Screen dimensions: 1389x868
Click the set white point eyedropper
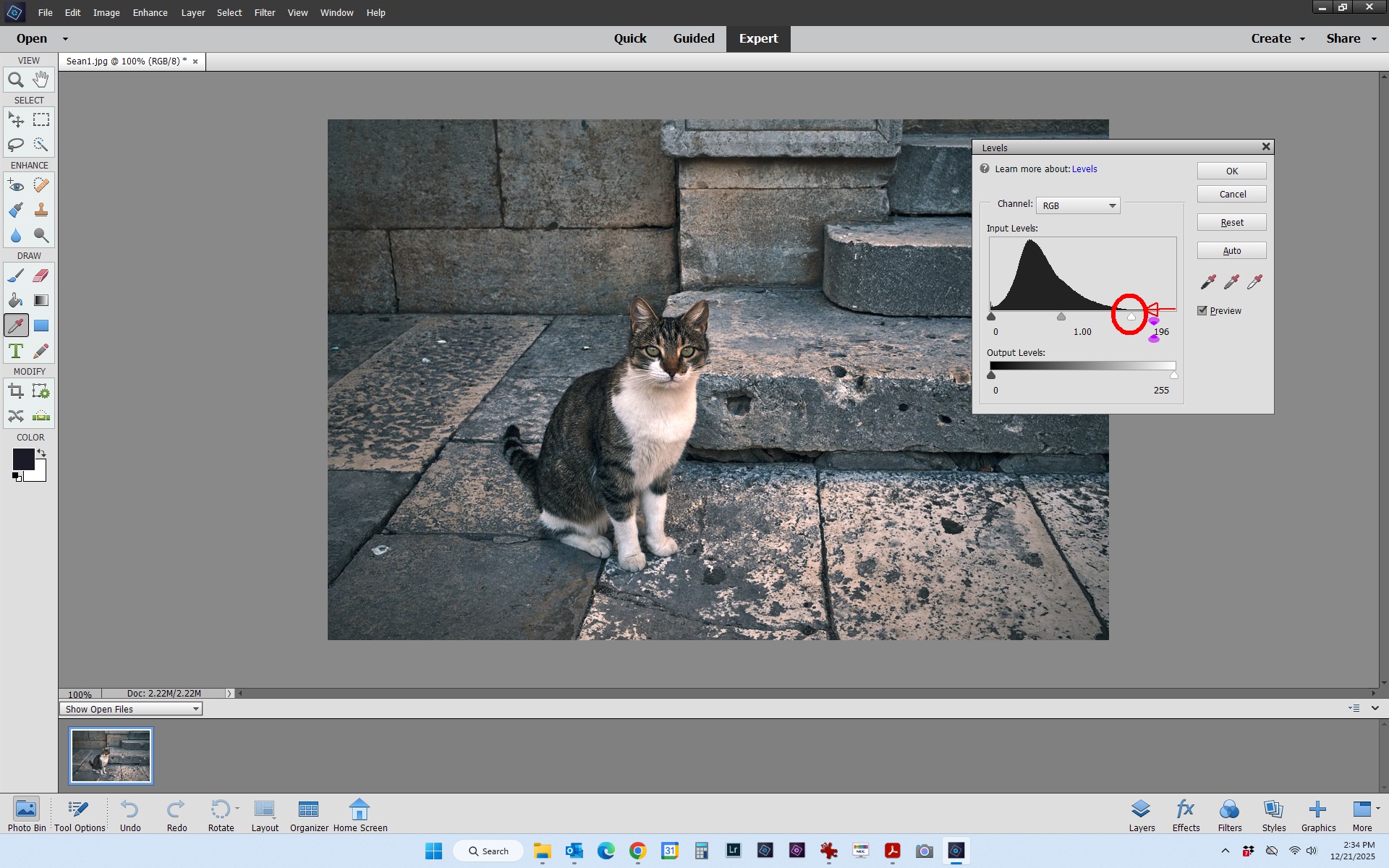click(1255, 281)
